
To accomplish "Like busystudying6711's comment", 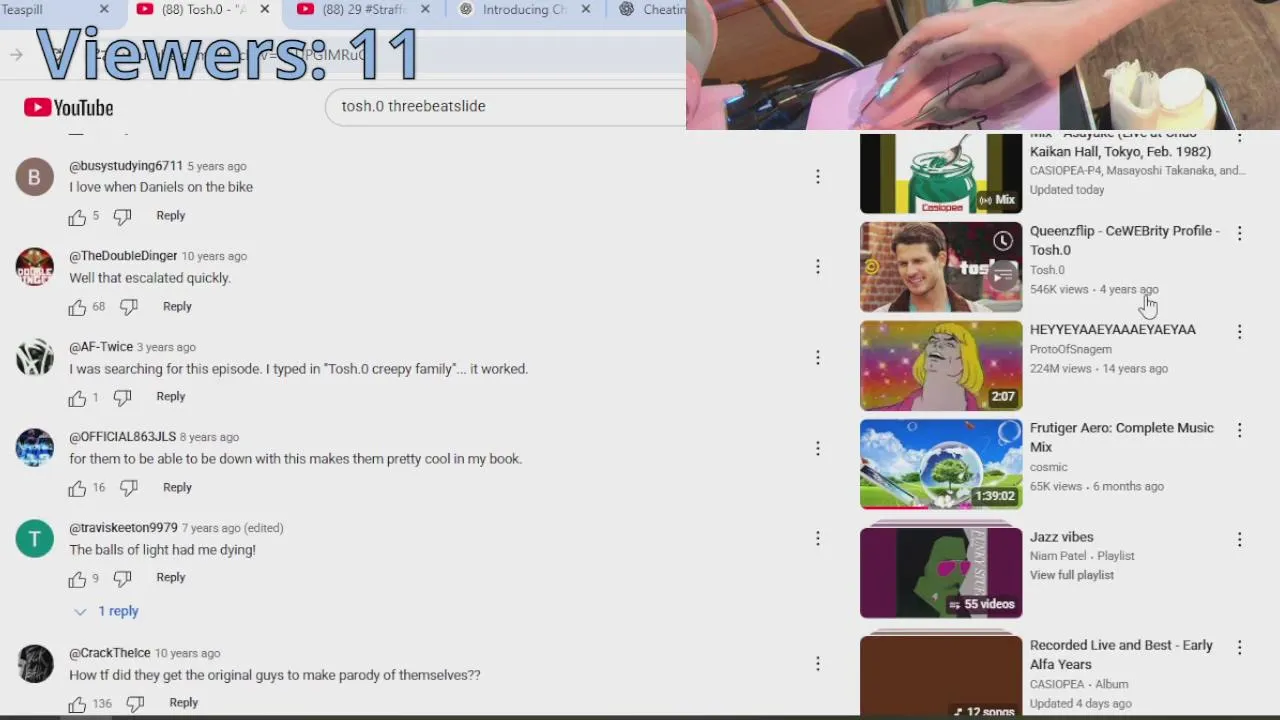I will click(77, 217).
